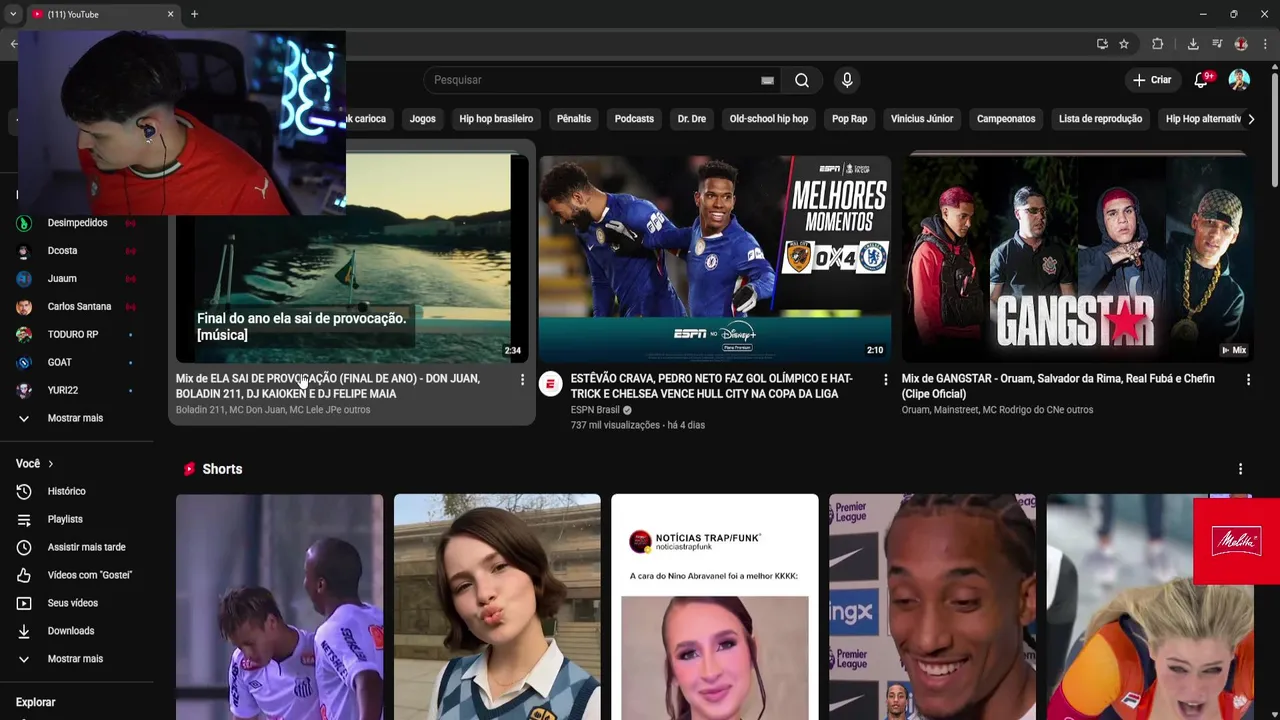
Task: Open Shorts section options menu
Action: (x=1240, y=469)
